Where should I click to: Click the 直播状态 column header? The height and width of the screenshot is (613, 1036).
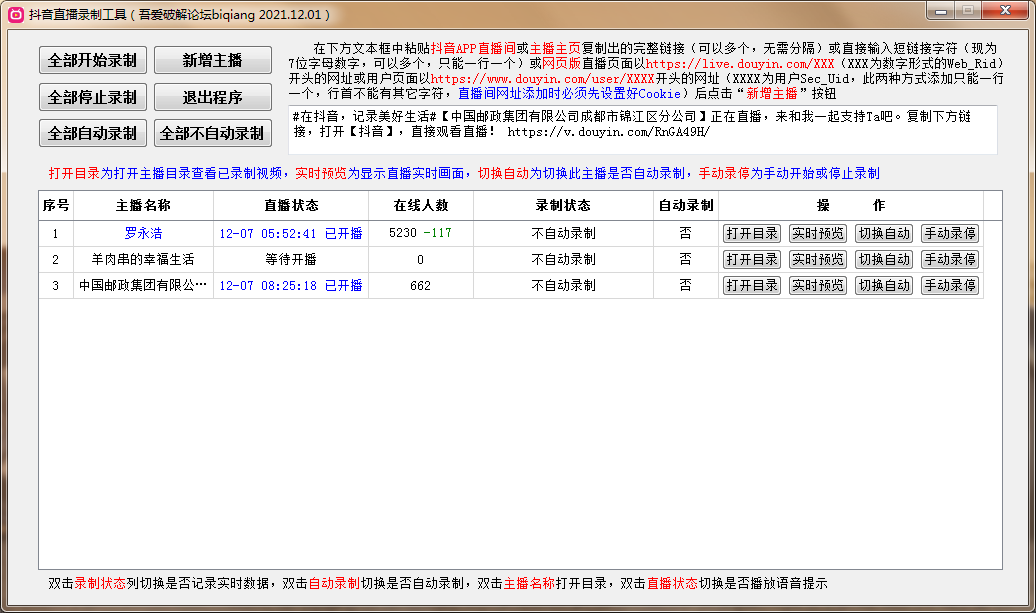point(291,205)
